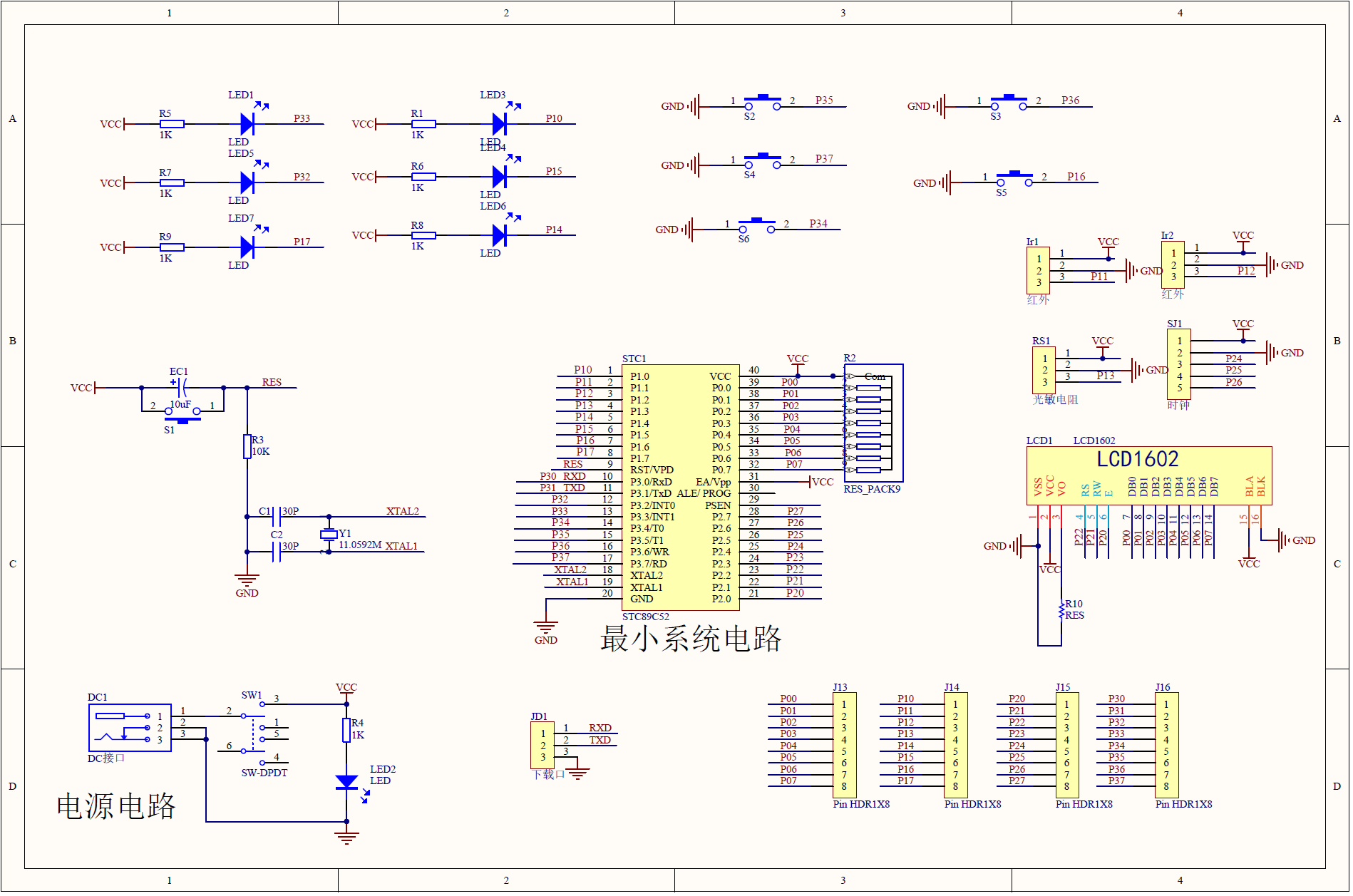
Task: Click the P35 net label by S2
Action: [x=824, y=101]
